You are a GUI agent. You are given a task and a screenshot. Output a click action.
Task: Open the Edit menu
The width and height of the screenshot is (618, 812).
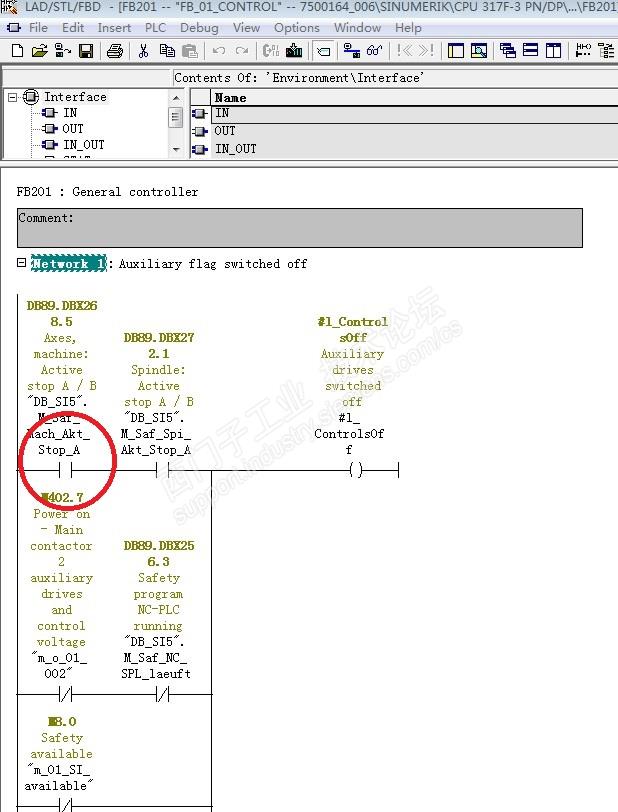point(73,27)
